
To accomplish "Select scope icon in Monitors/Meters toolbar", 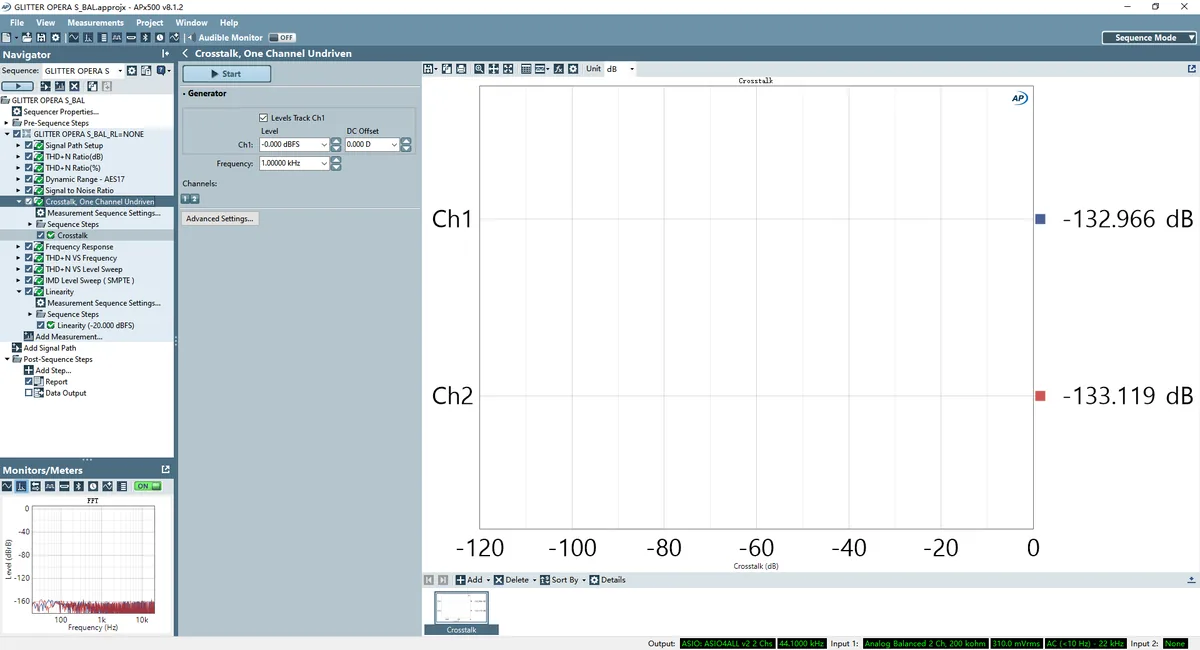I will [x=7, y=486].
